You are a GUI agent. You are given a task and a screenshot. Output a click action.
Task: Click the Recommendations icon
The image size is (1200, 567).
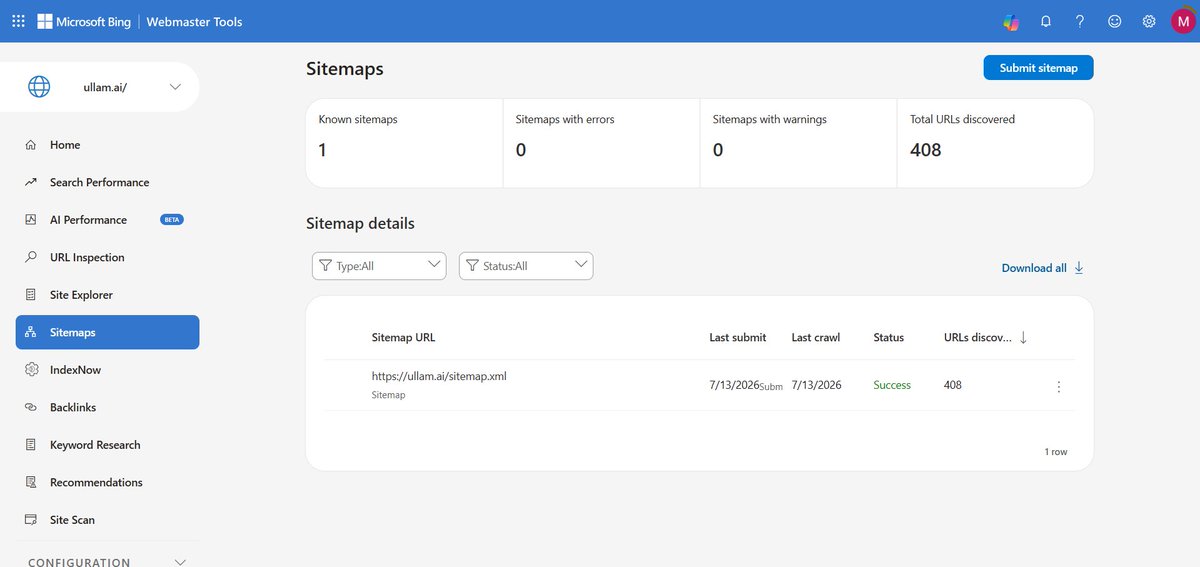click(x=30, y=482)
